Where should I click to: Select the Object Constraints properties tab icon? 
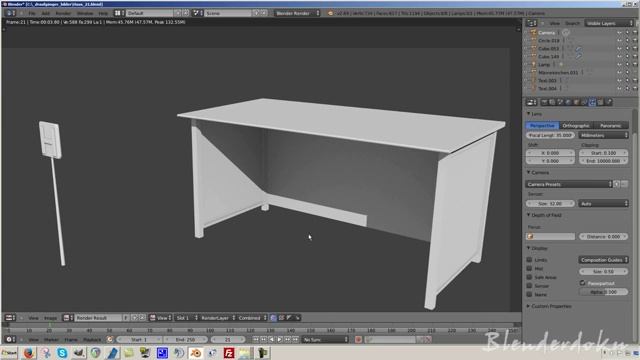coord(584,102)
